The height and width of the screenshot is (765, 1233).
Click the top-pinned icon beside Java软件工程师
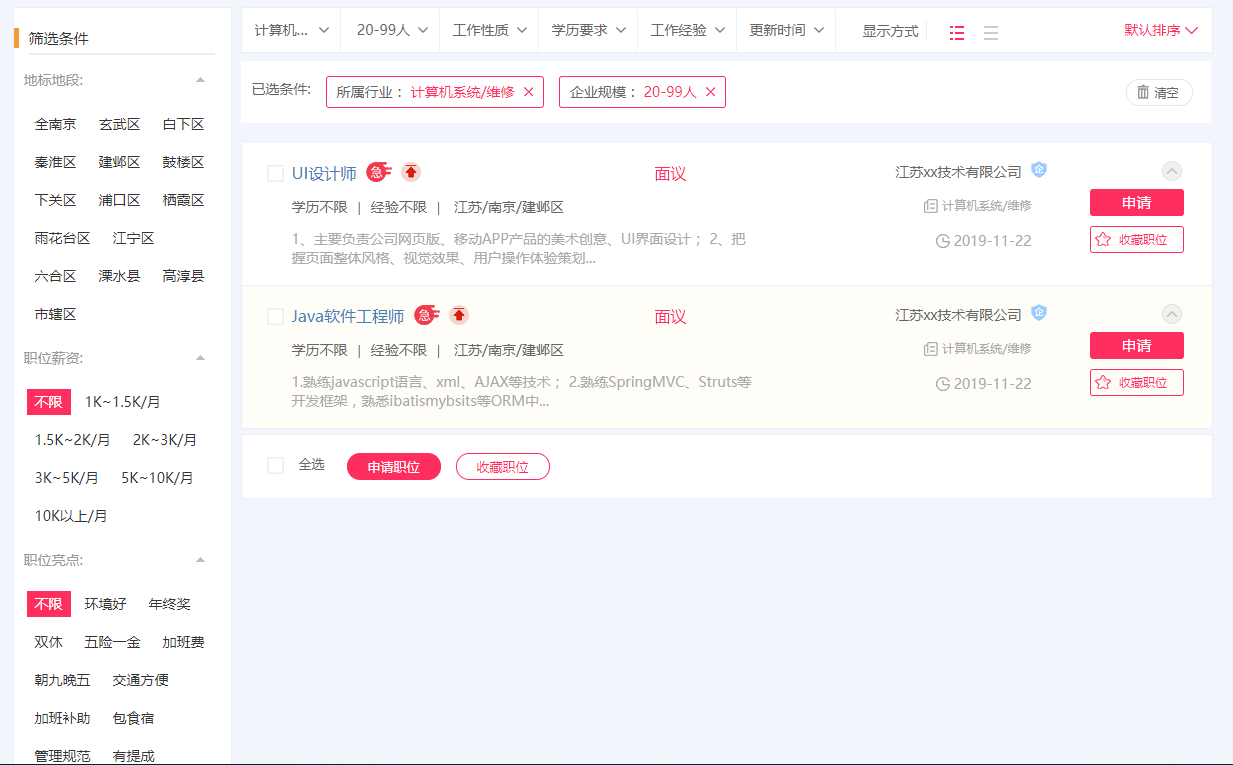(x=459, y=315)
